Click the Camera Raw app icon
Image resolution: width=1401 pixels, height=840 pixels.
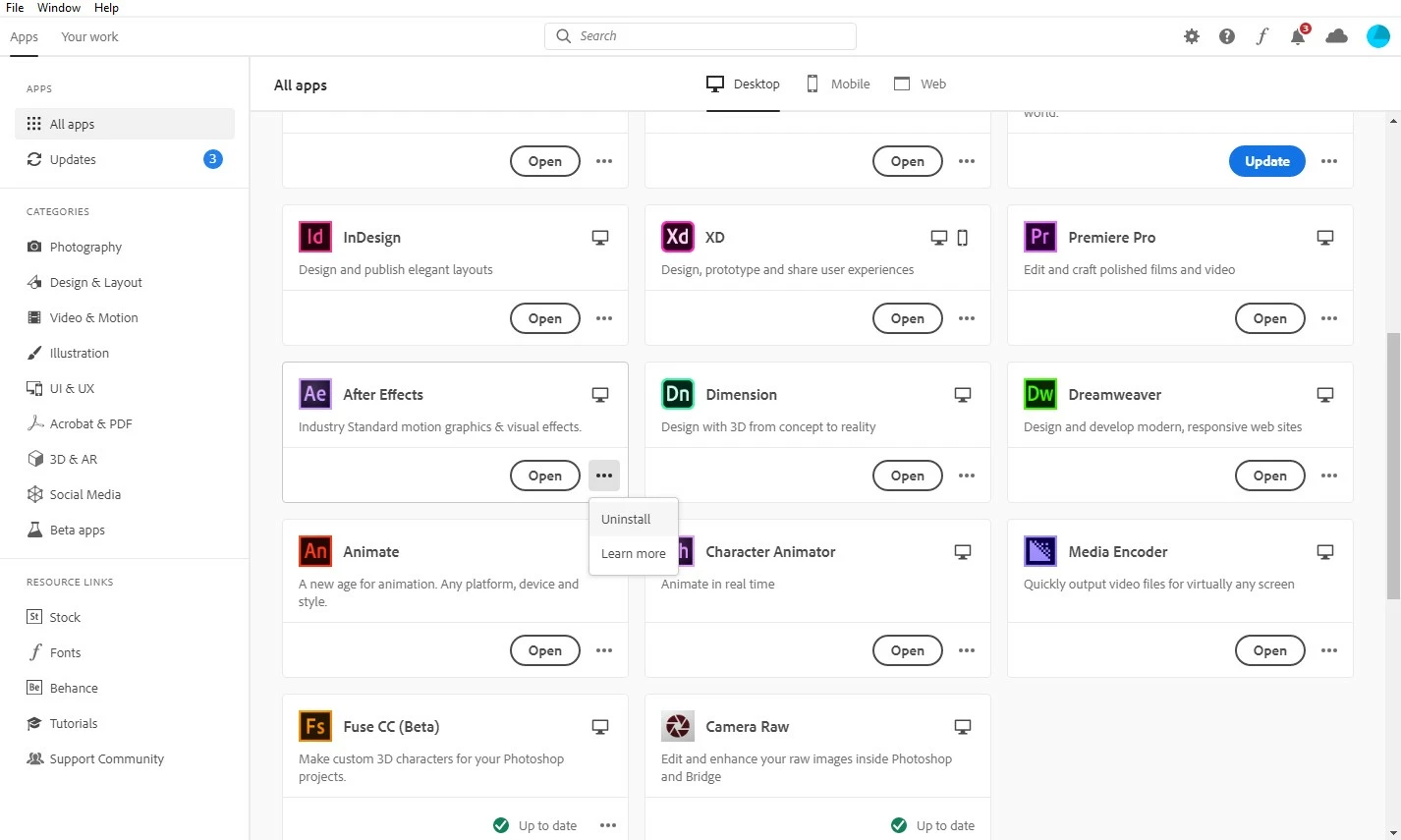click(x=677, y=726)
